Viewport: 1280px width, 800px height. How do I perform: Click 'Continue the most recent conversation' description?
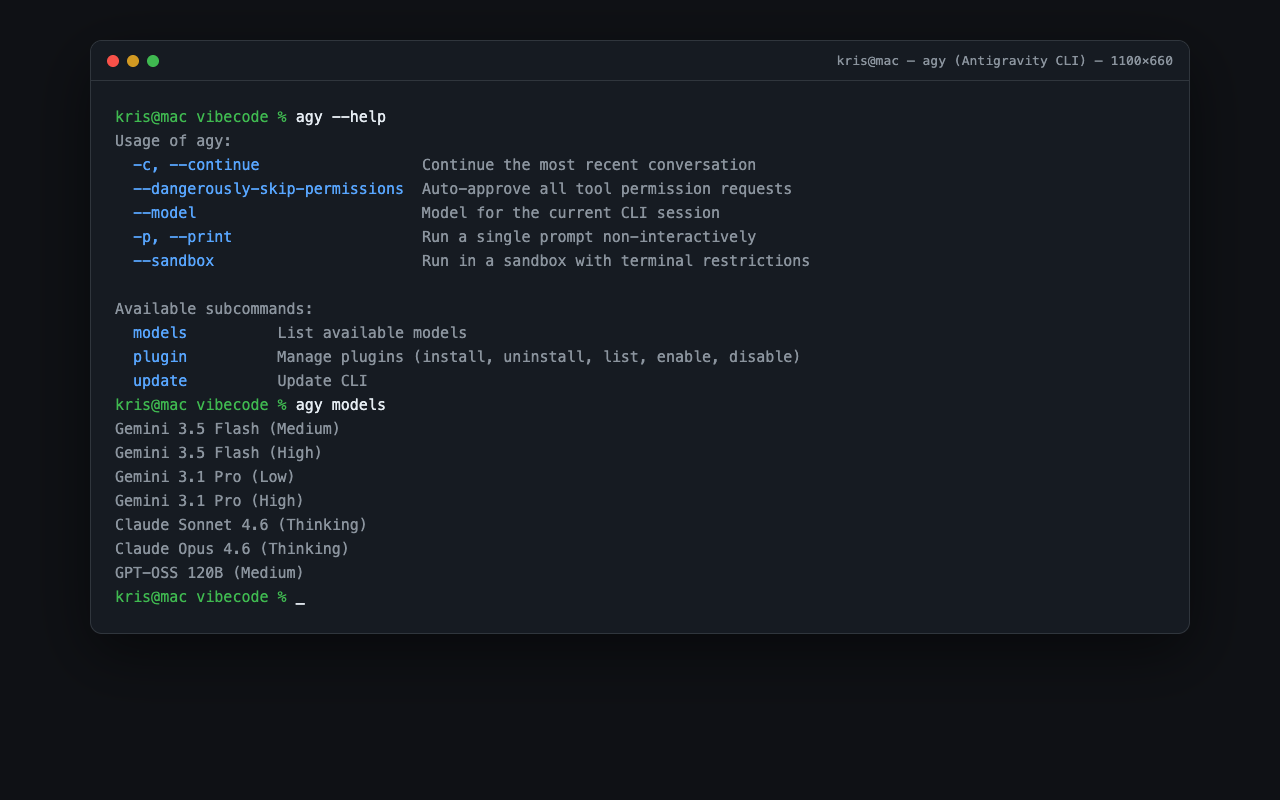[589, 165]
